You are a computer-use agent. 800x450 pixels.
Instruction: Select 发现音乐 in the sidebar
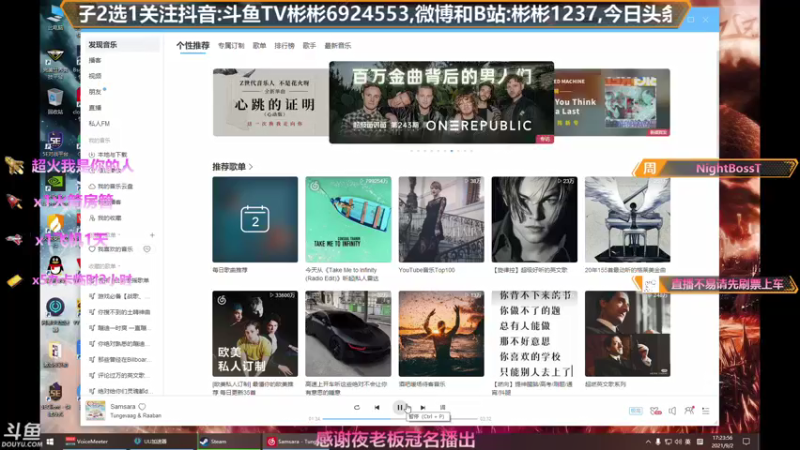pyautogui.click(x=120, y=45)
